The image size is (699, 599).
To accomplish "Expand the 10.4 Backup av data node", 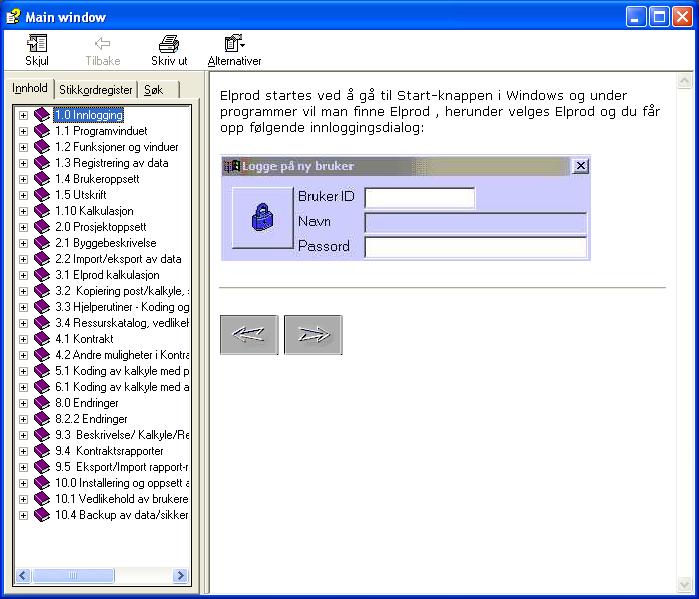I will tap(23, 516).
